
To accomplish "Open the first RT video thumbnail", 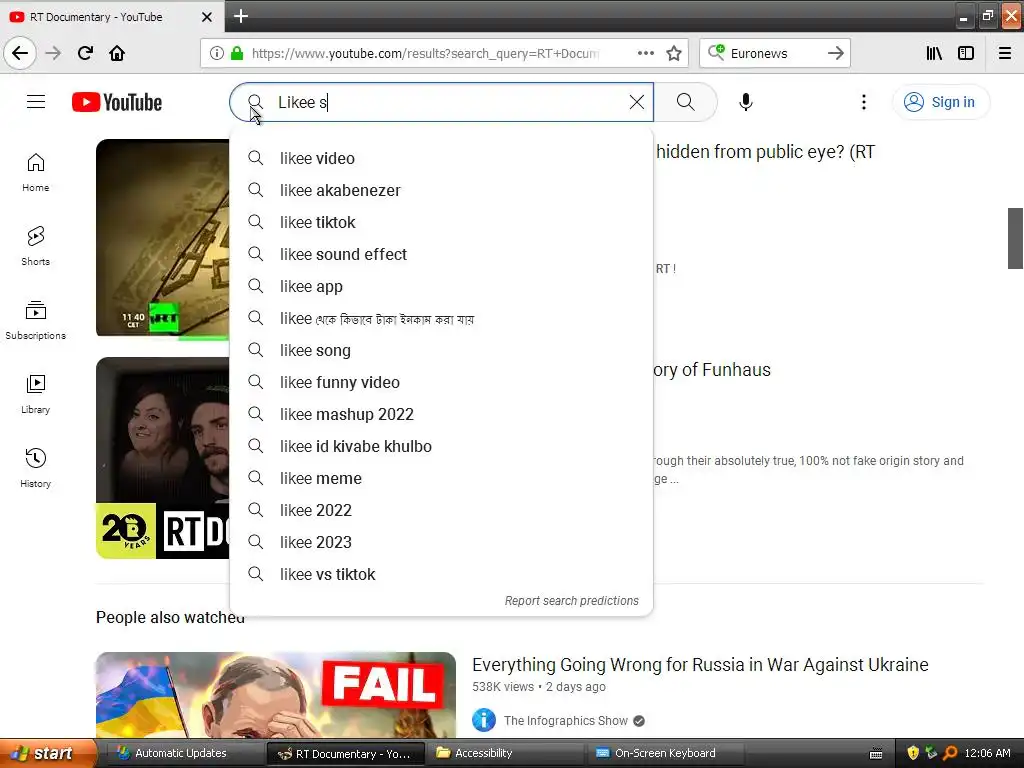I will click(163, 238).
